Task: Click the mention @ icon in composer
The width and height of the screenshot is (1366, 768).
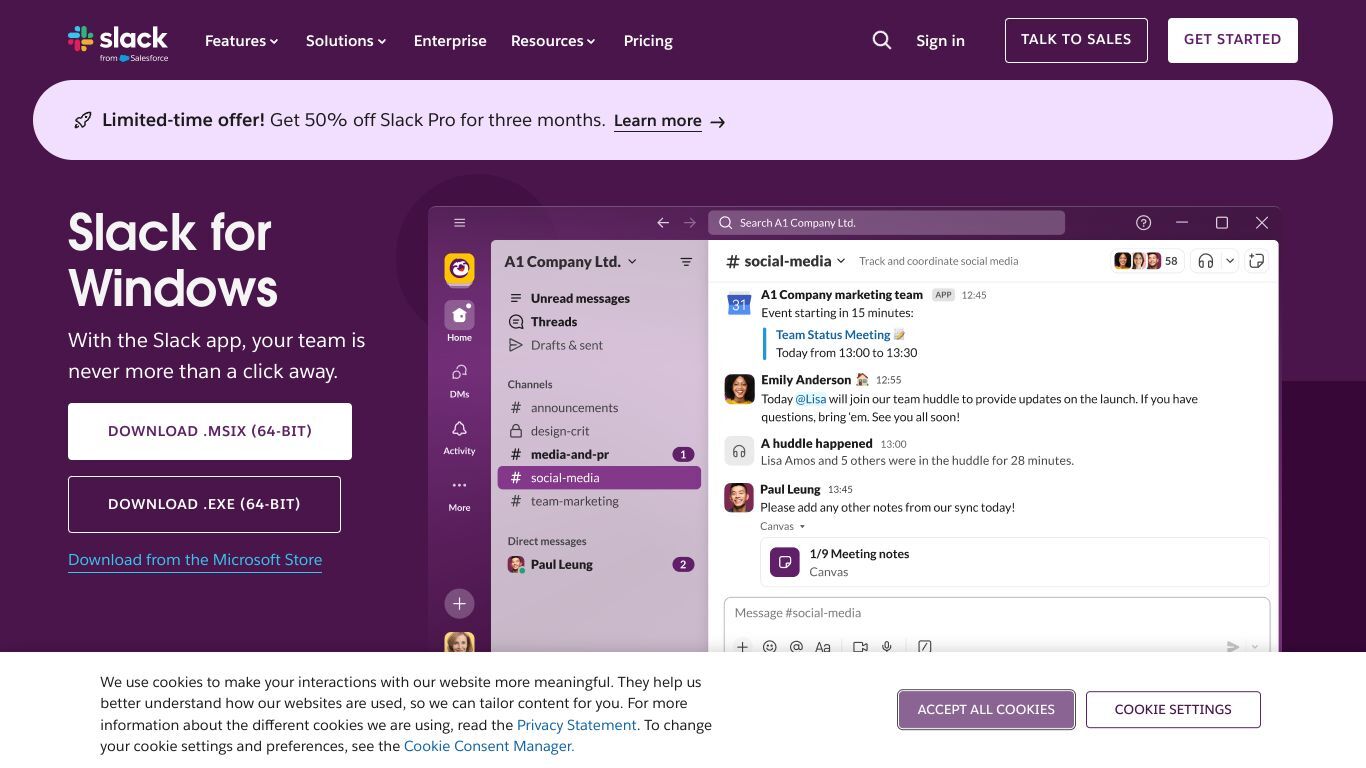Action: 796,647
